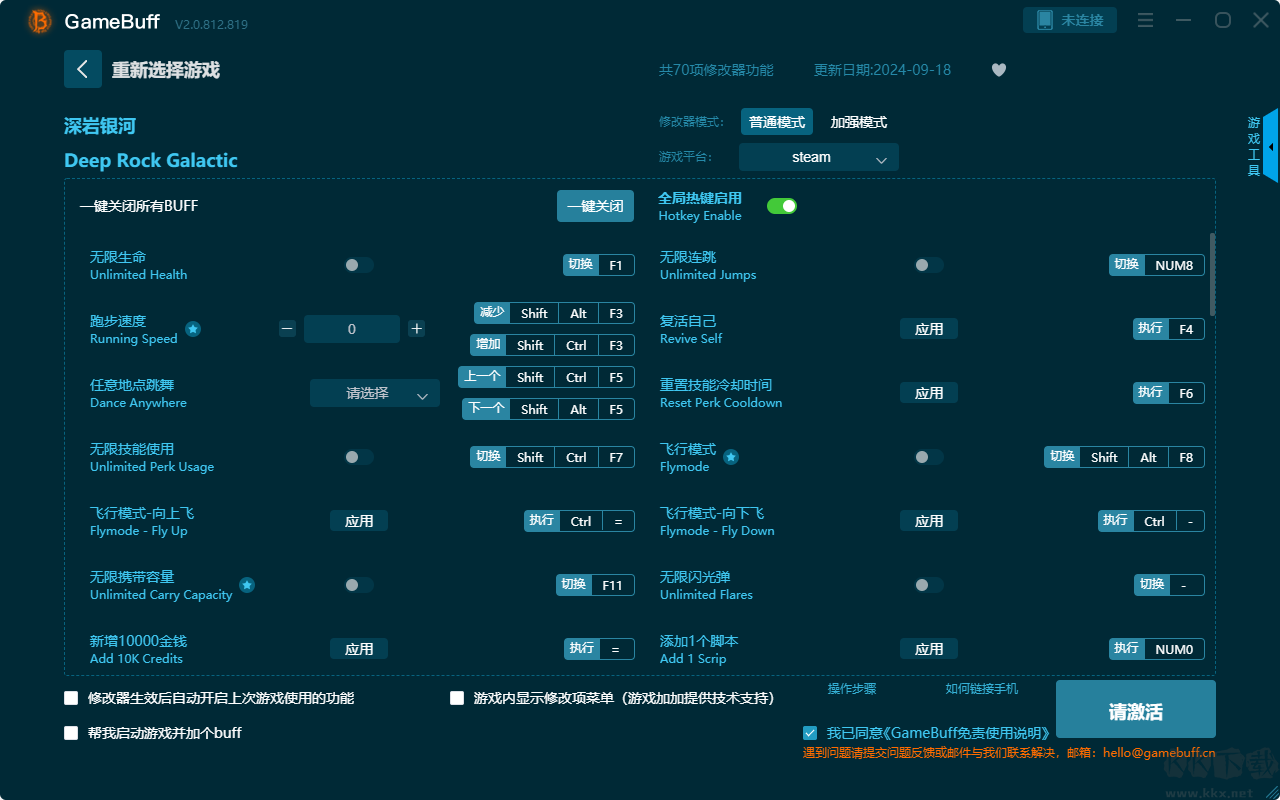Enable Unlimited Carry Capacity toggle
Image resolution: width=1280 pixels, height=800 pixels.
(x=359, y=585)
